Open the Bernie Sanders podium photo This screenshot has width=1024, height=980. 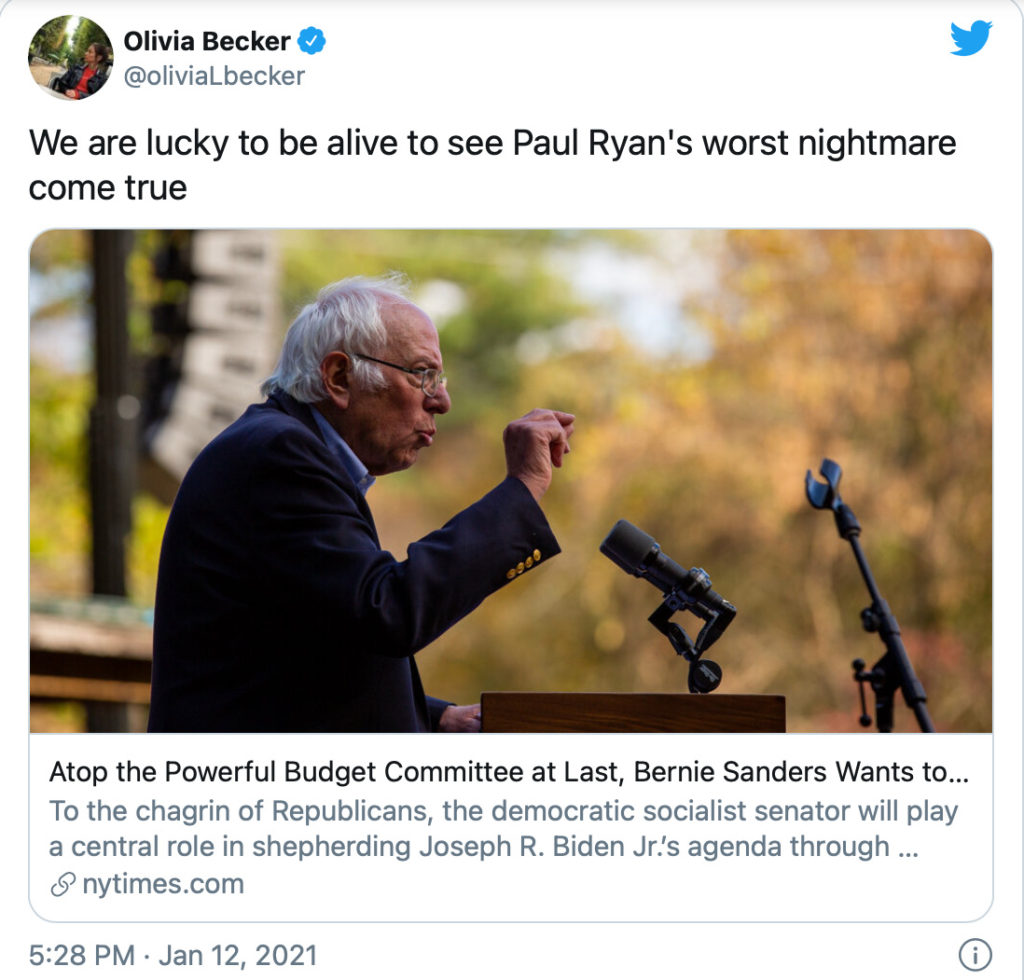pos(511,481)
